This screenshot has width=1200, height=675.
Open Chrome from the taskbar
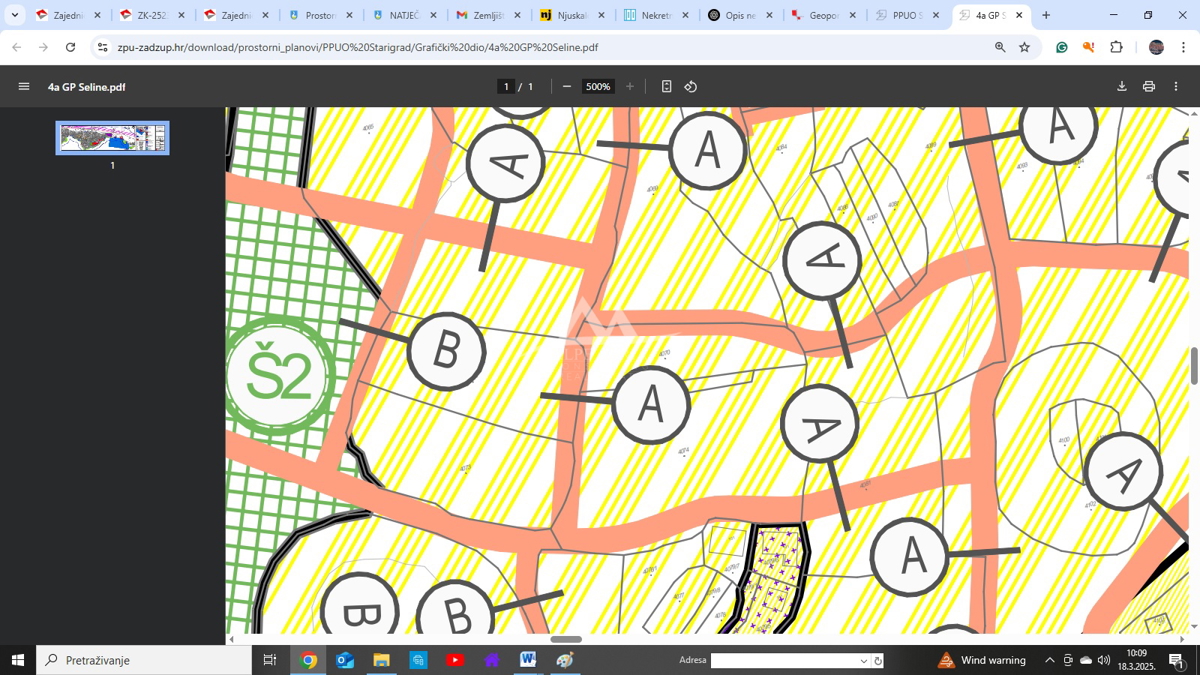point(309,660)
